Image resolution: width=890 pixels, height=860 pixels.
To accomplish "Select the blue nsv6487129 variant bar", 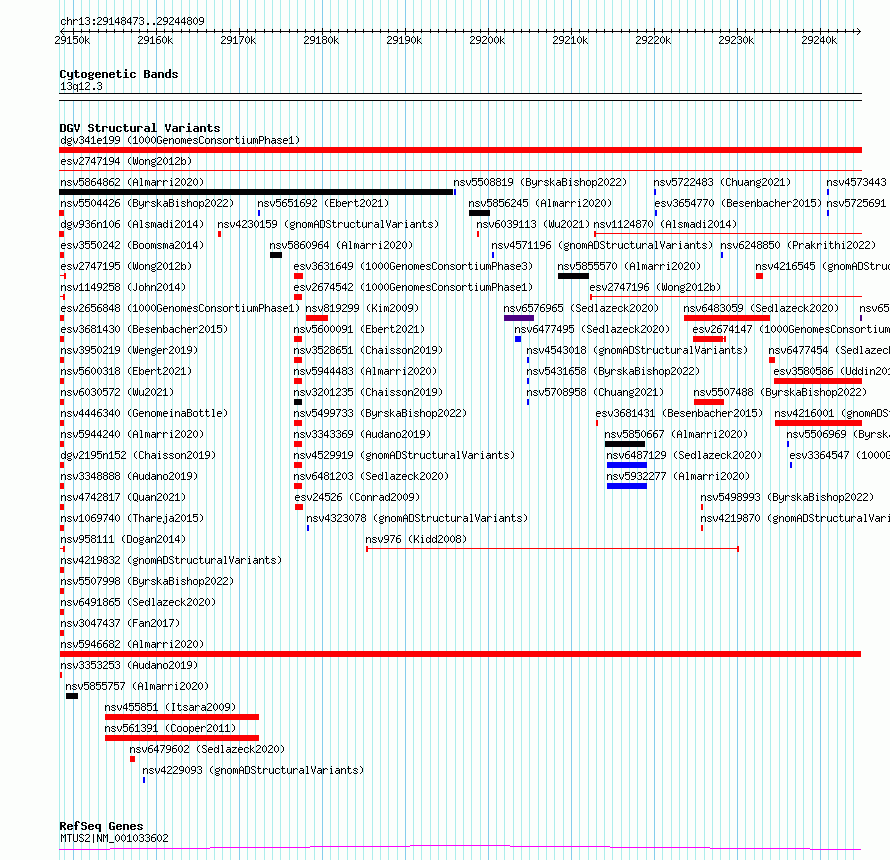I will click(627, 465).
